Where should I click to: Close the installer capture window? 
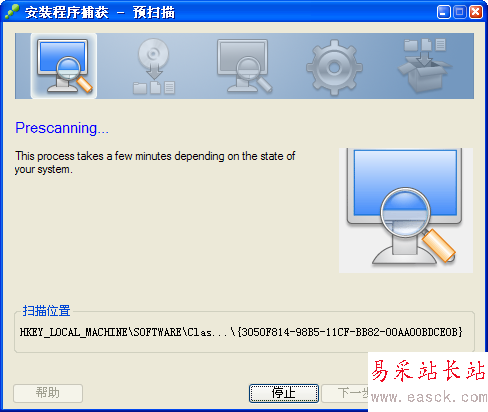tap(476, 12)
